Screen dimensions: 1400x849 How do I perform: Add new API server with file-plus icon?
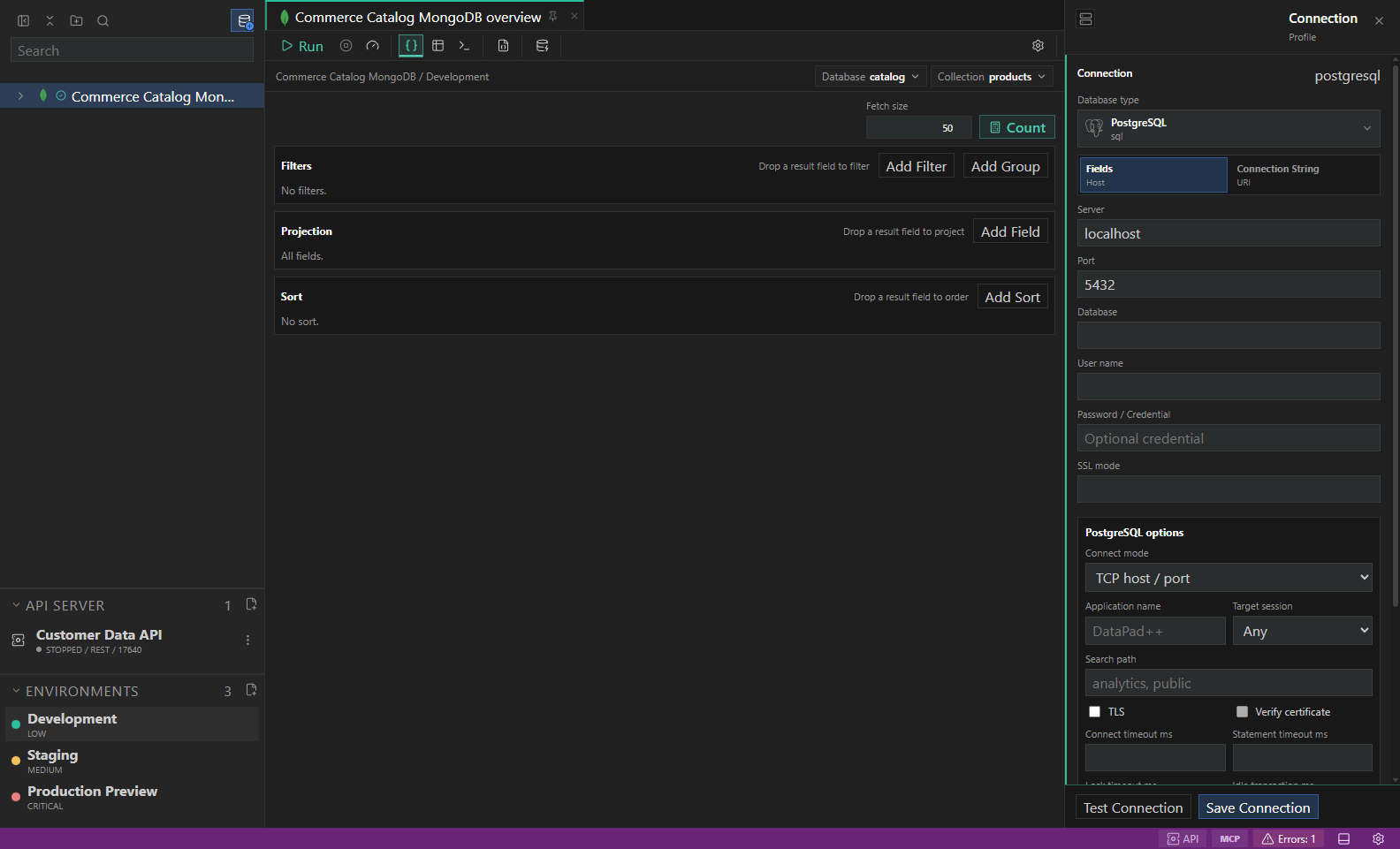coord(251,604)
